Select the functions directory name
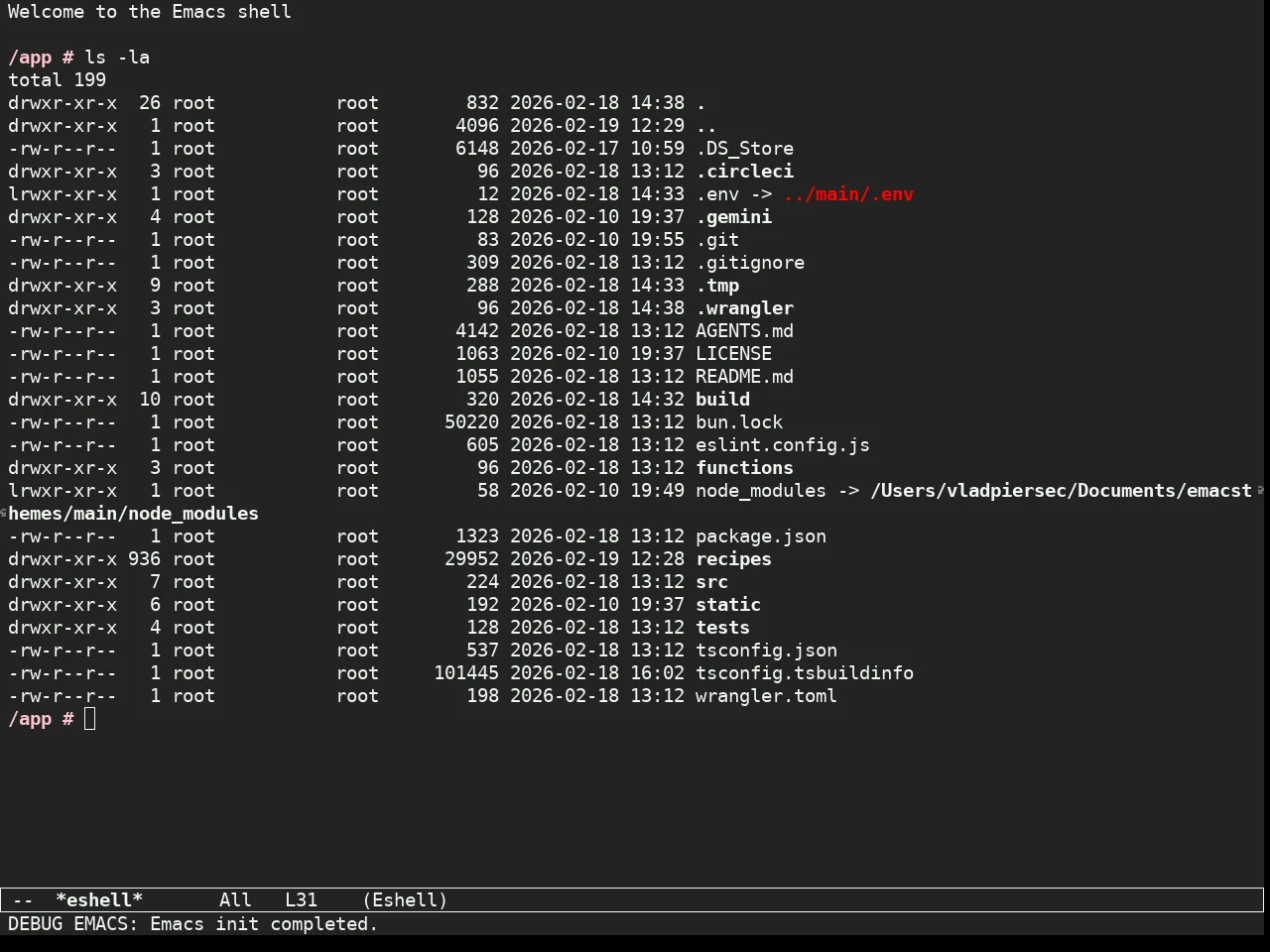This screenshot has width=1270, height=952. [x=744, y=468]
